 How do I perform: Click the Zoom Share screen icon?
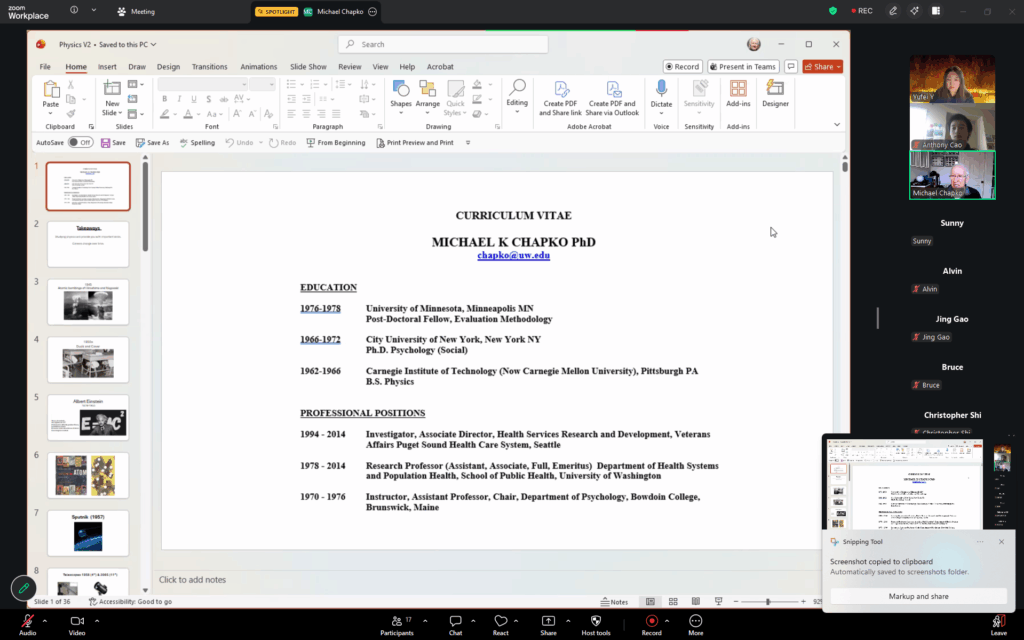[548, 624]
